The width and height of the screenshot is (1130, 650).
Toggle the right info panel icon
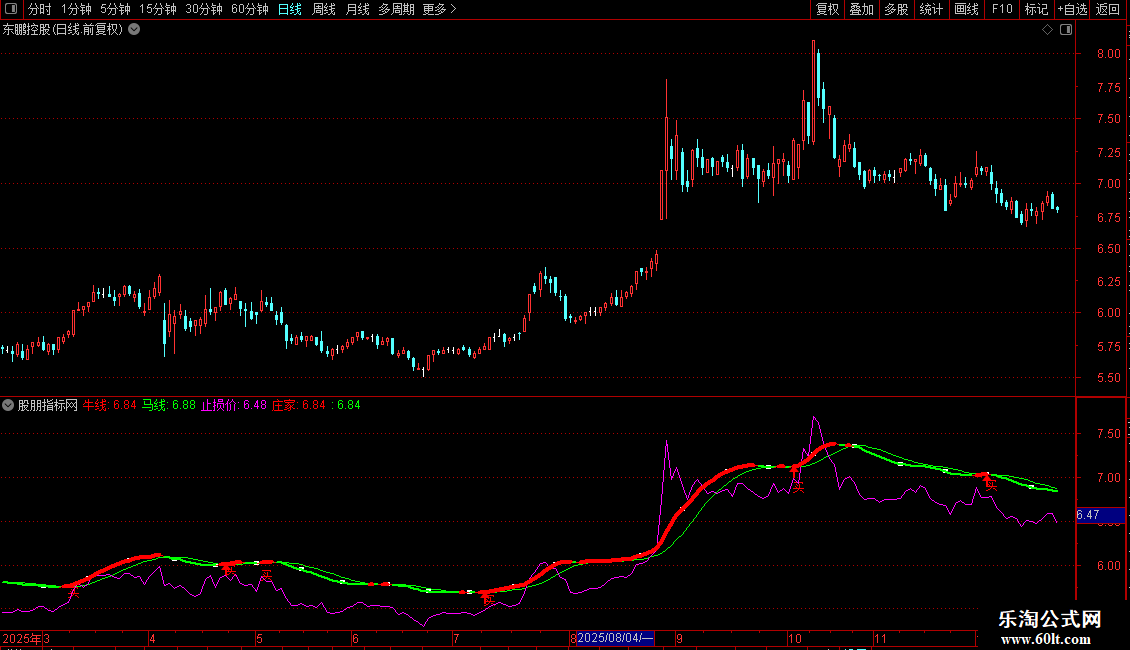(1066, 30)
